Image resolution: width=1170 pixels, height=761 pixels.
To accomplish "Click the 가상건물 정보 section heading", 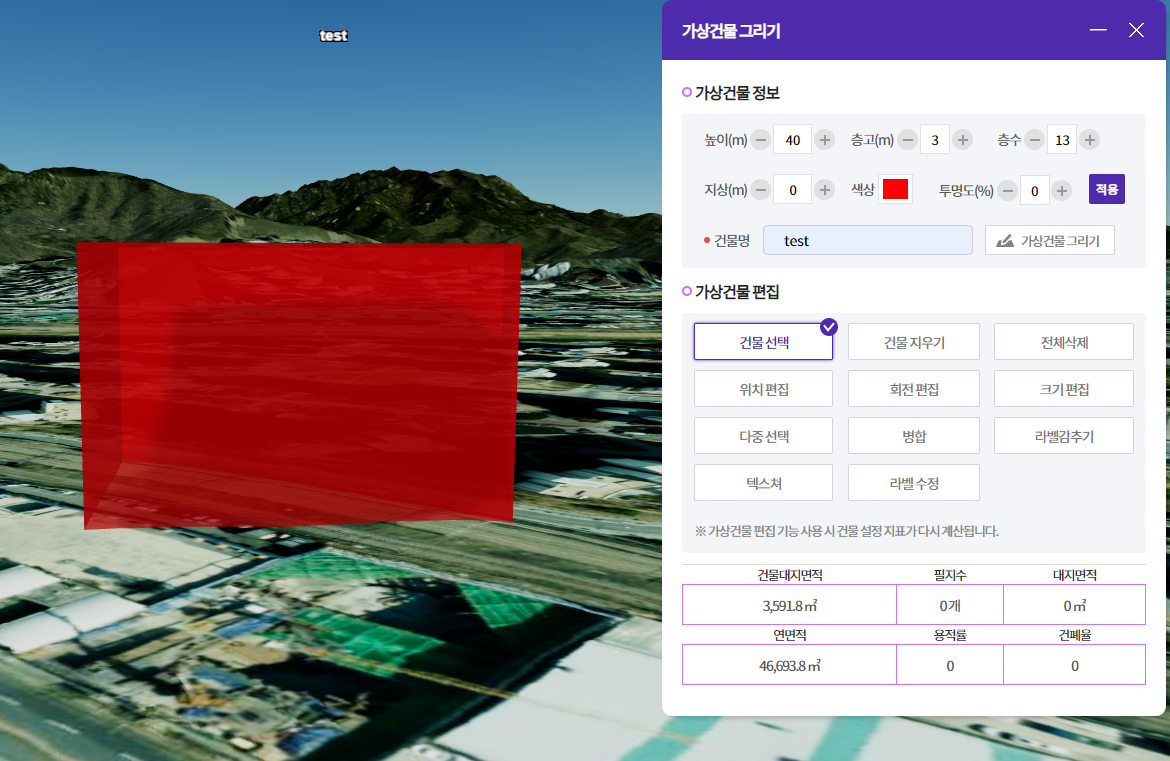I will (x=737, y=93).
